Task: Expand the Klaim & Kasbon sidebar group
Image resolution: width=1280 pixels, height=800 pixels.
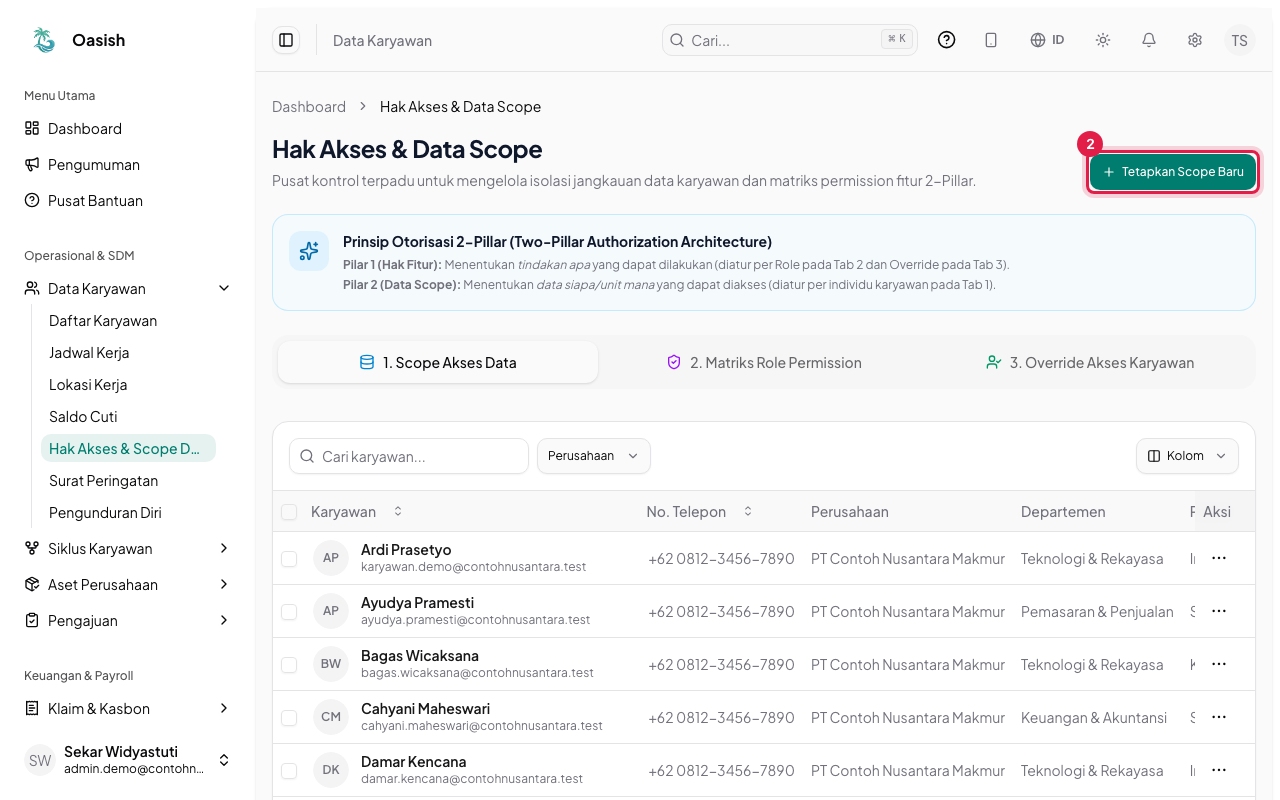Action: [x=128, y=709]
